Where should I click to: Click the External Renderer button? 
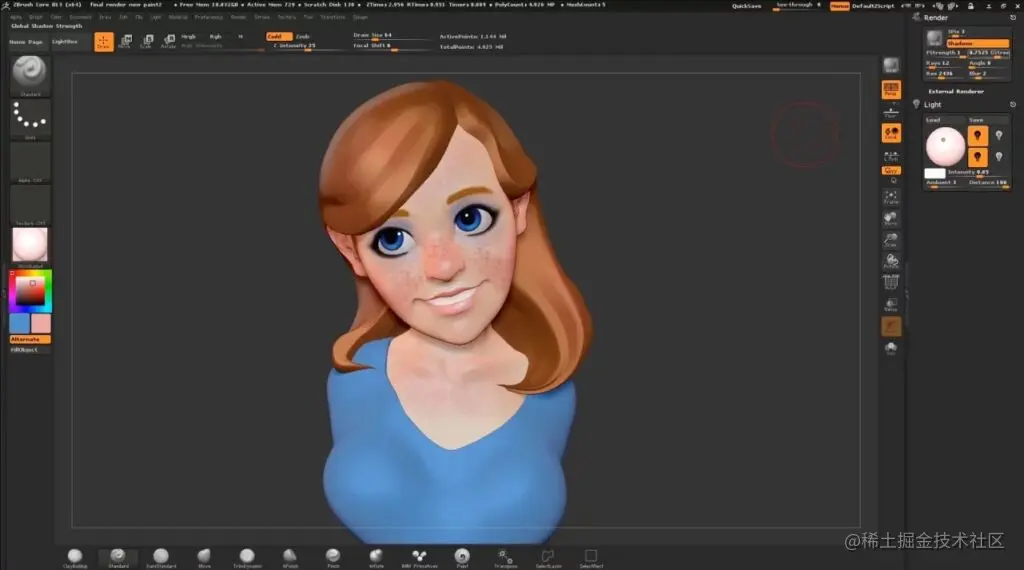pos(956,91)
